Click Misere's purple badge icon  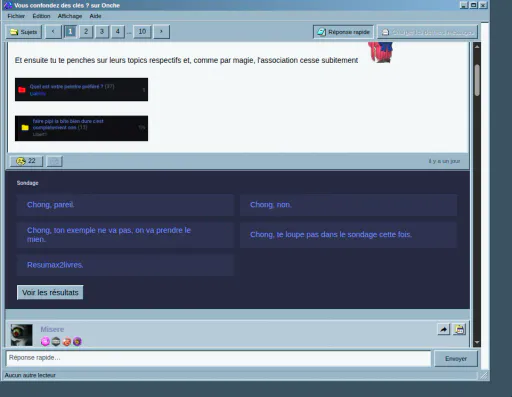pos(77,341)
